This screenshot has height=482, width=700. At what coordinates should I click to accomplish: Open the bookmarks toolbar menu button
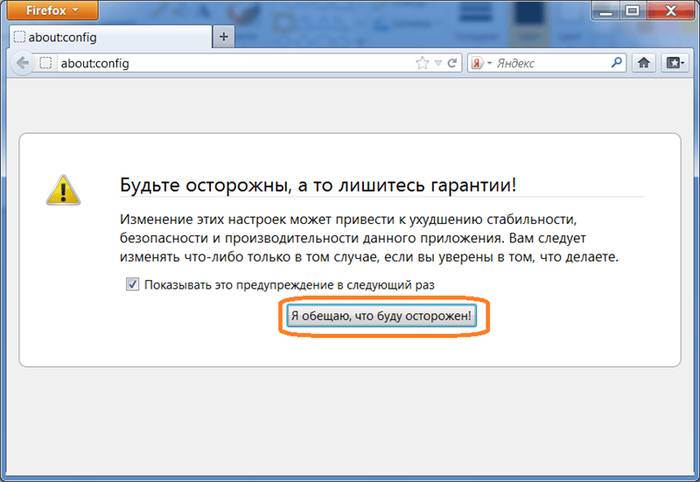(x=675, y=62)
